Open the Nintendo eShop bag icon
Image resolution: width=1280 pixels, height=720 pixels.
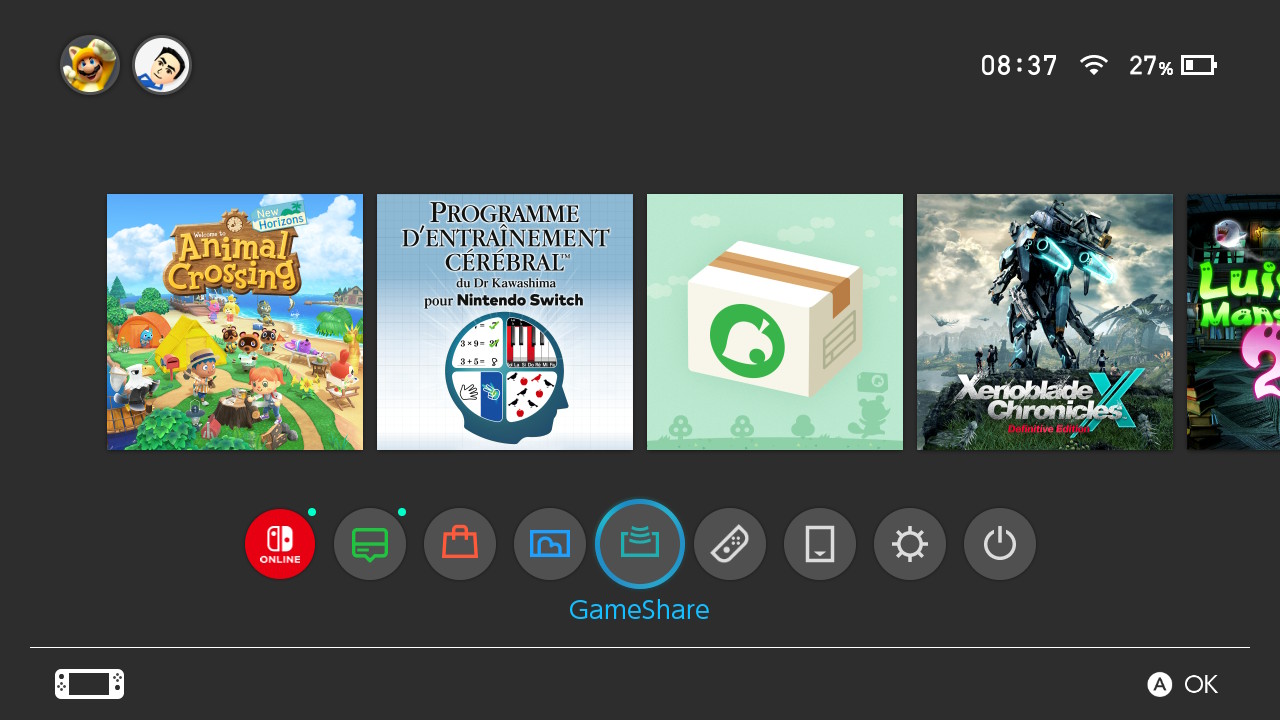[x=460, y=544]
